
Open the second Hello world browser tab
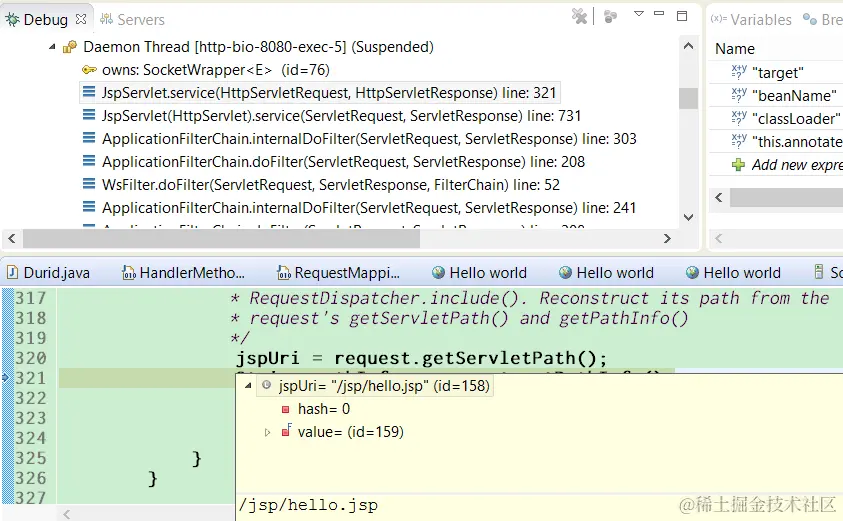(x=606, y=273)
